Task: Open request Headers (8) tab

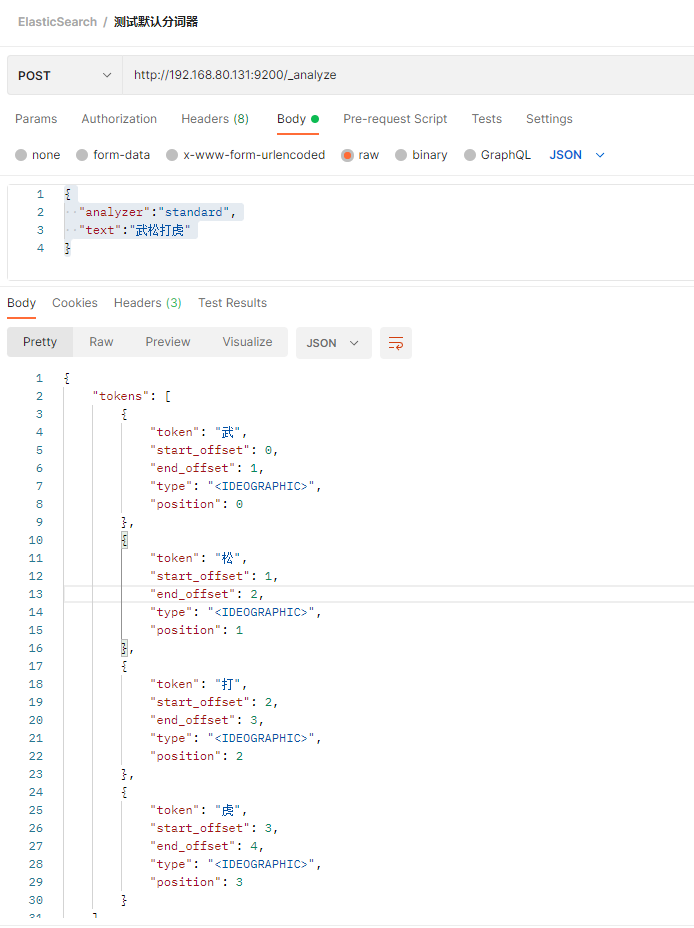Action: tap(215, 119)
